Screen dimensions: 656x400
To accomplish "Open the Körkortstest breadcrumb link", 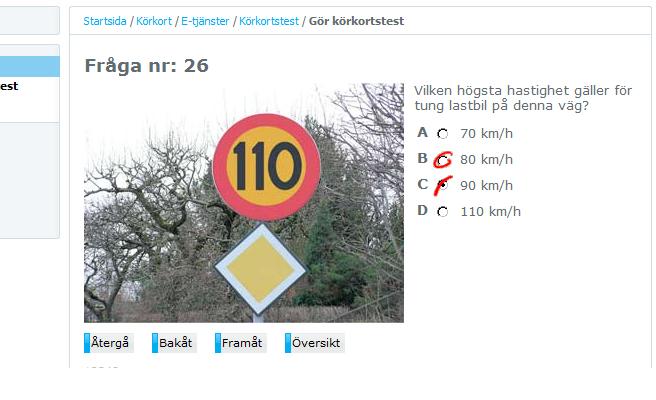I will pos(269,21).
